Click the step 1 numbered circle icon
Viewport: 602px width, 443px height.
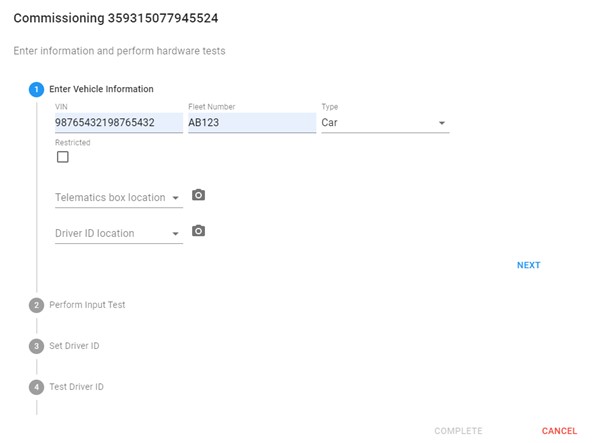pyautogui.click(x=36, y=89)
